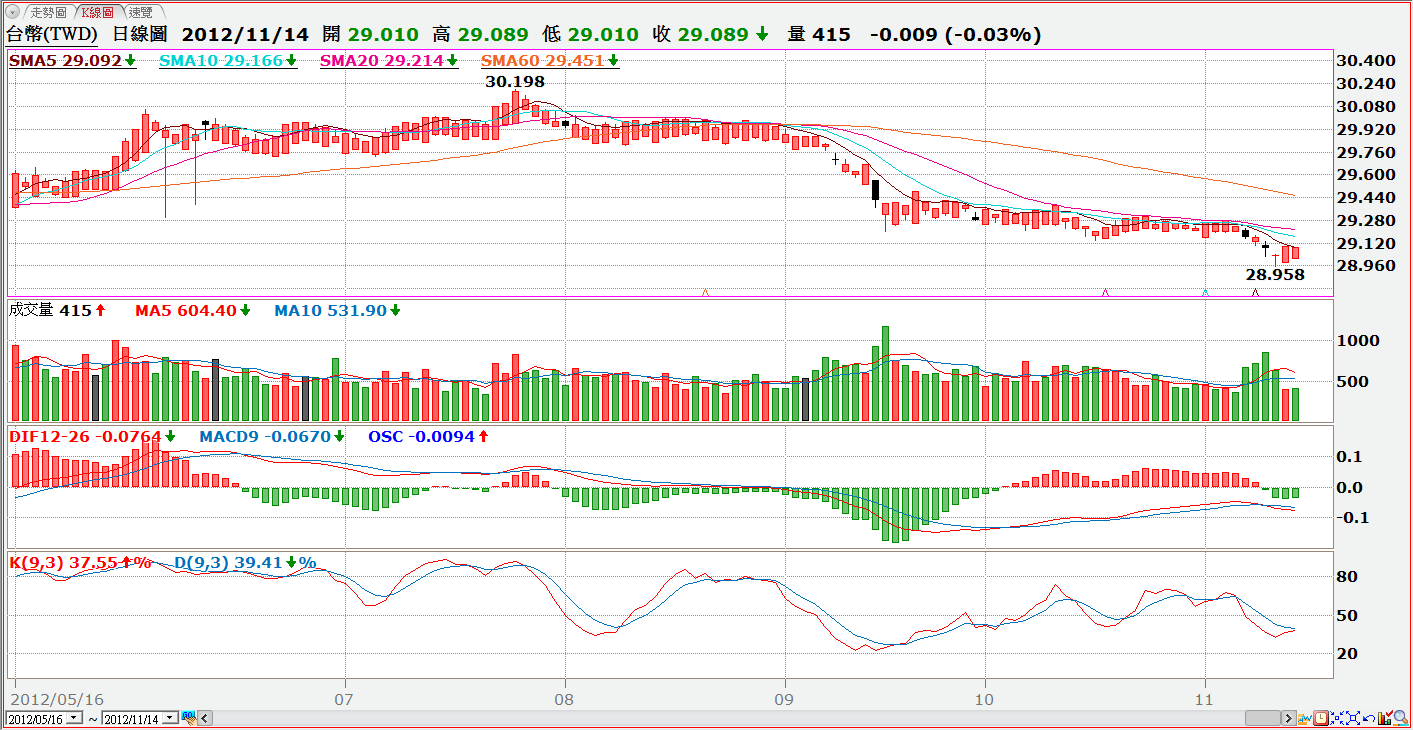
Task: Open the round dropdown button before the tabs
Action: point(12,12)
